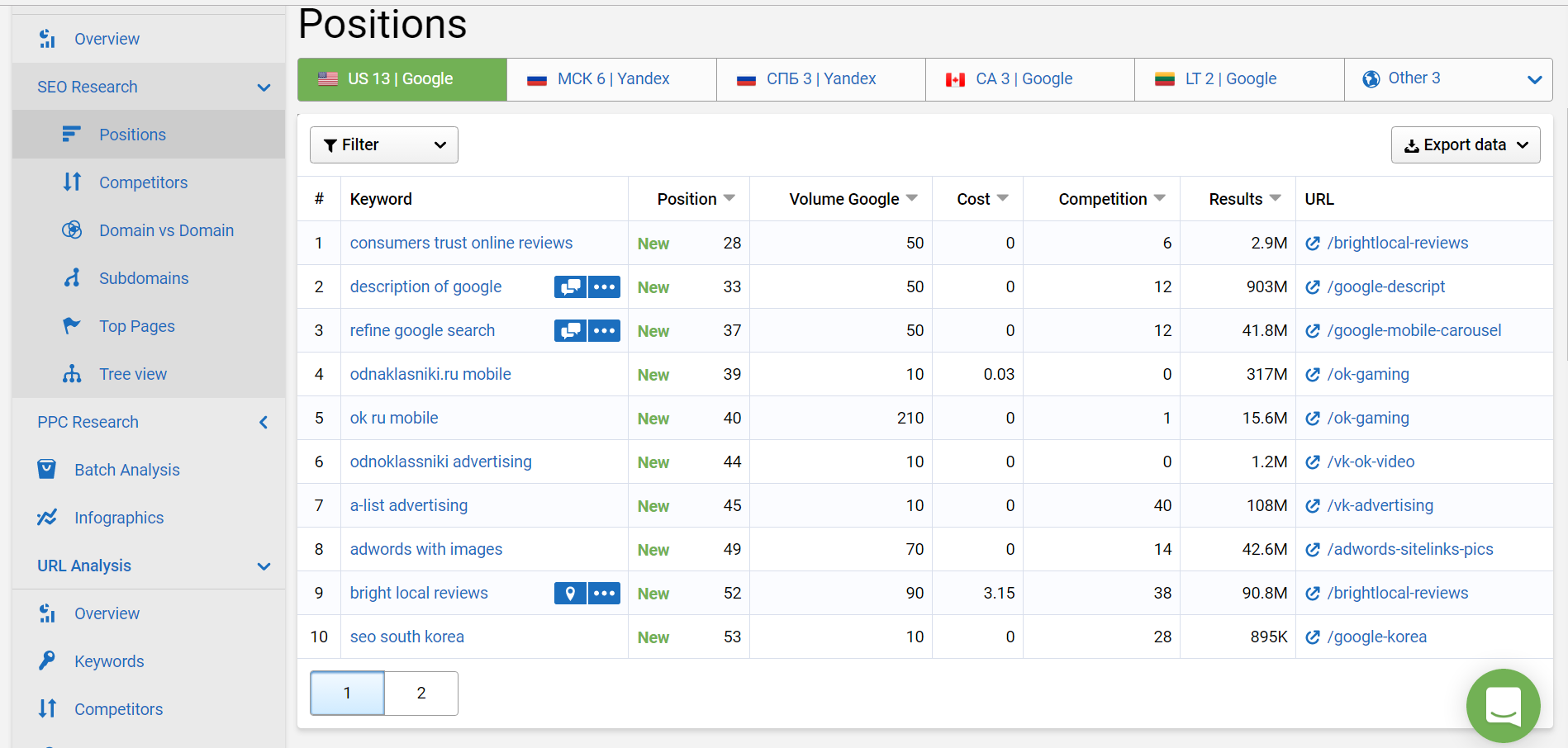Click the SERP features icon for 'refine google search'

click(x=570, y=331)
